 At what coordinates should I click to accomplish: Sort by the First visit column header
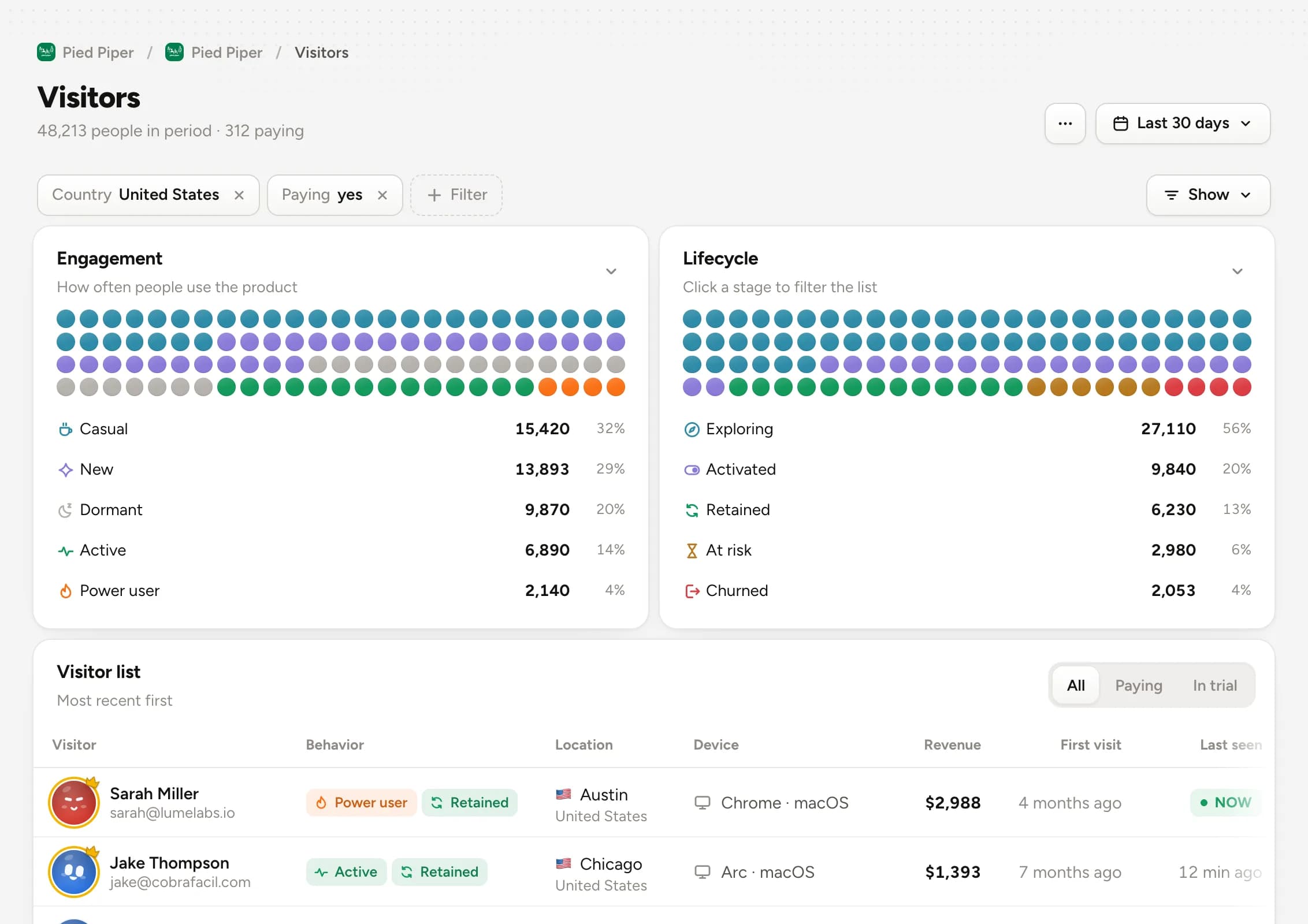1091,745
